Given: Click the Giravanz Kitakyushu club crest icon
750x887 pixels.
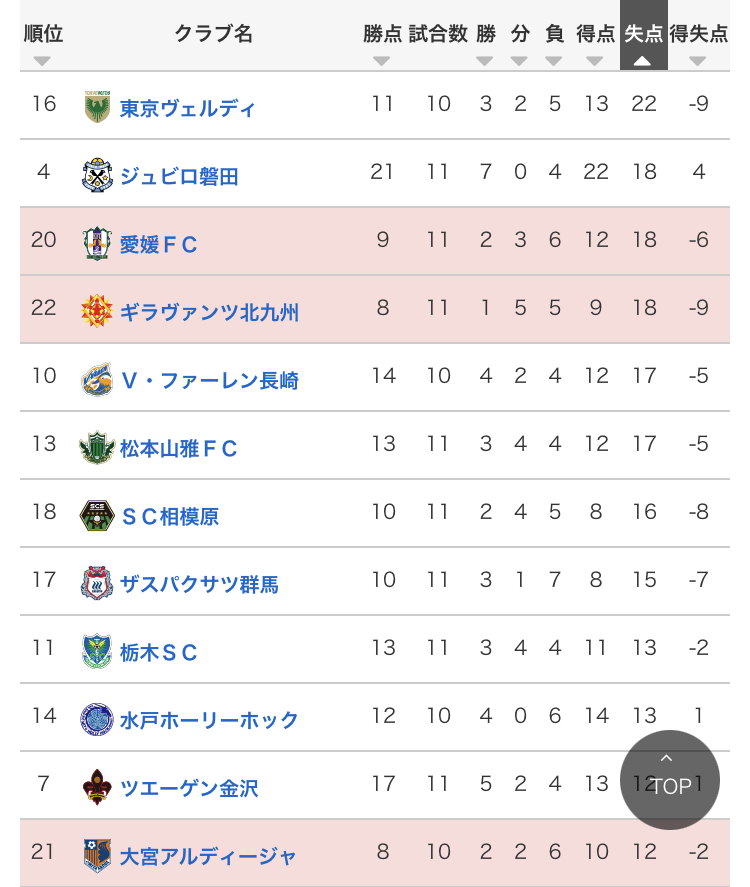Looking at the screenshot, I should coord(97,311).
